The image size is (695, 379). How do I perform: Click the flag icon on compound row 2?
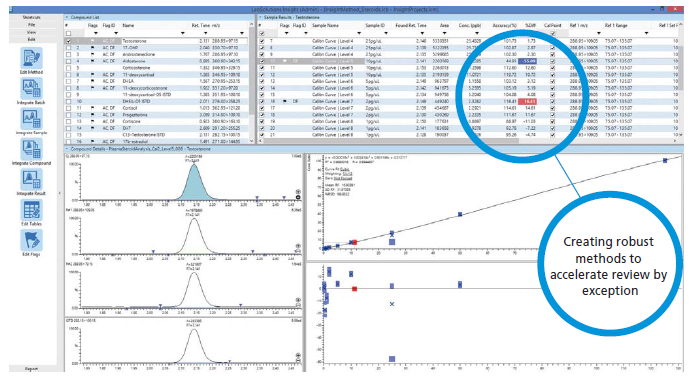point(93,47)
